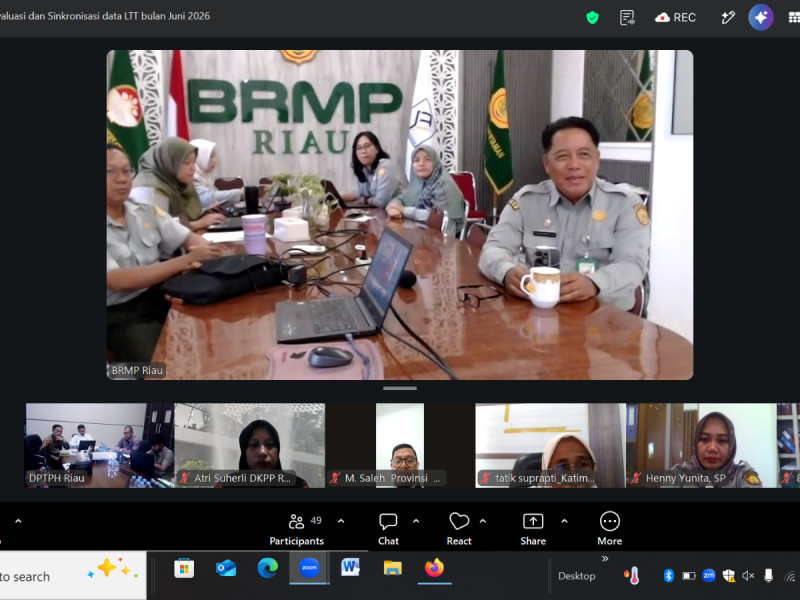Launch the AI Companion sparkle button
Image resolution: width=800 pixels, height=600 pixels.
coord(761,18)
